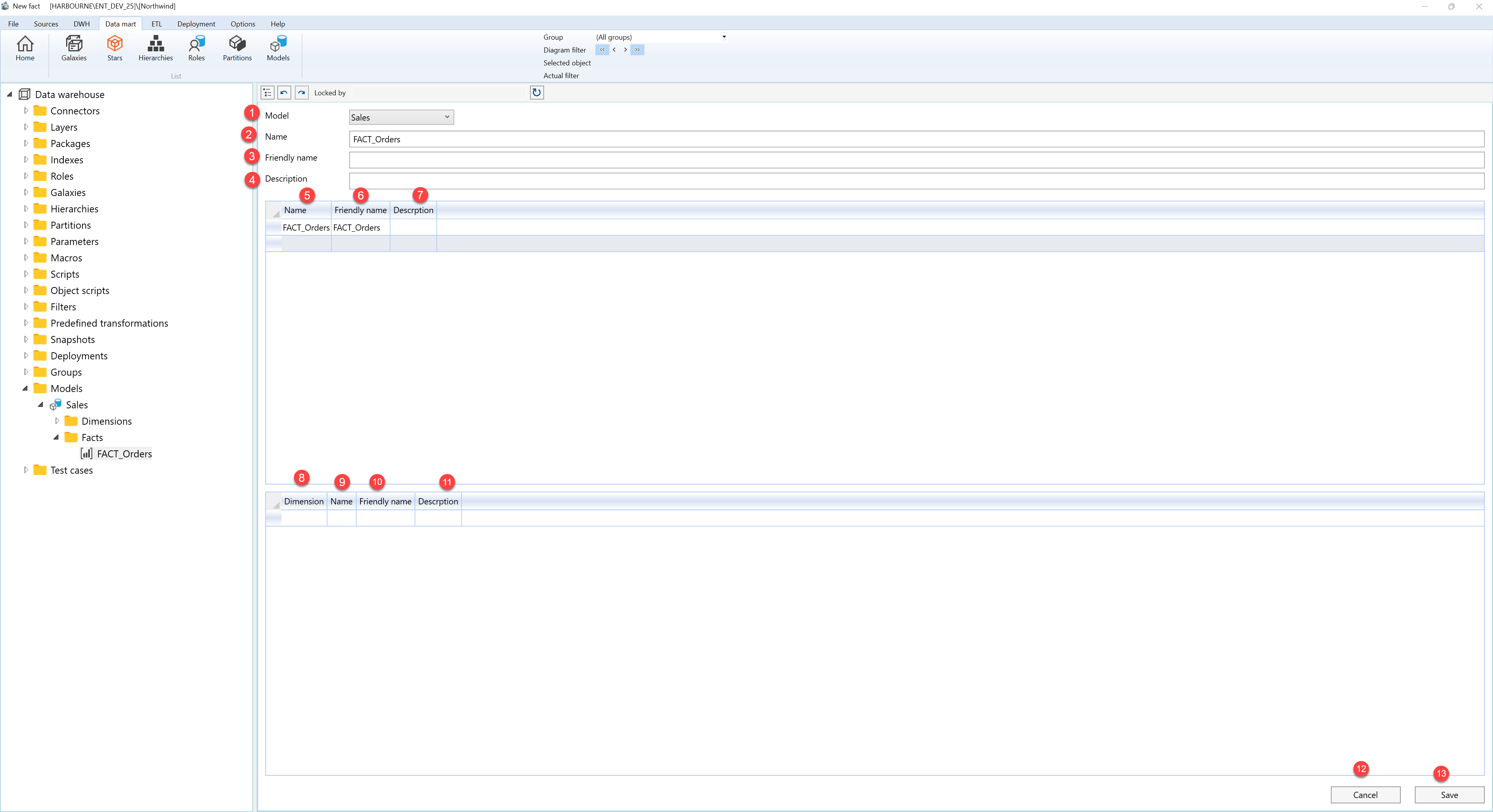
Task: Switch to the DWH ribbon tab
Action: pos(82,24)
